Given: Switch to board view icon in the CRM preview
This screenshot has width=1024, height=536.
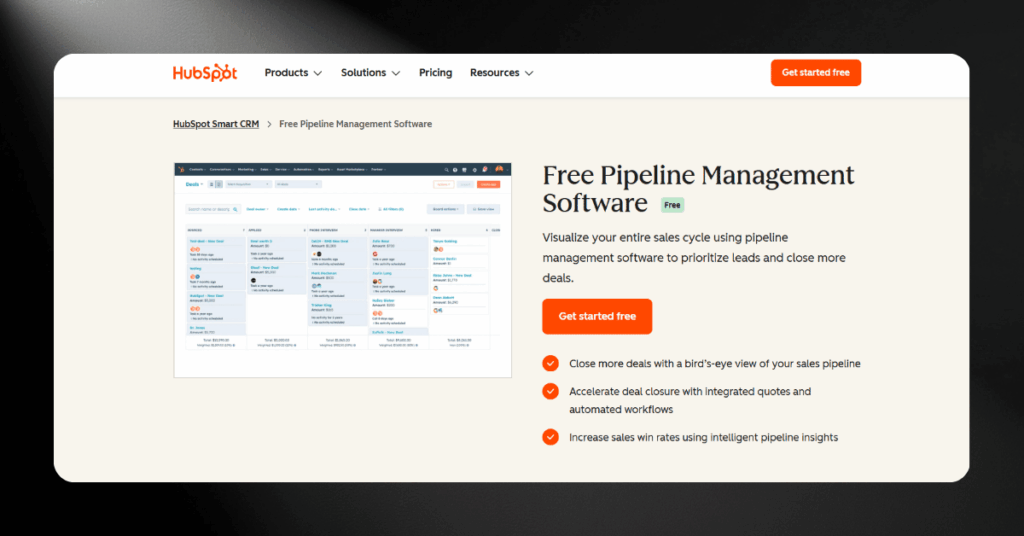Looking at the screenshot, I should point(219,184).
